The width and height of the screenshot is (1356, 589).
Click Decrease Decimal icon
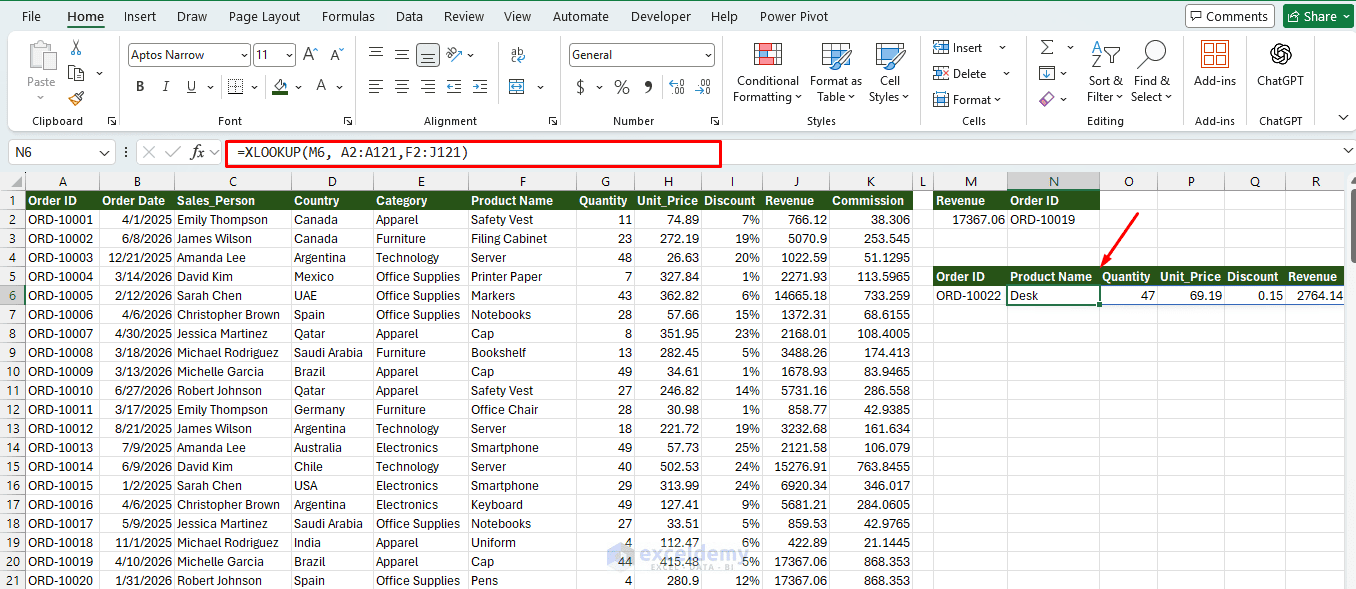704,87
